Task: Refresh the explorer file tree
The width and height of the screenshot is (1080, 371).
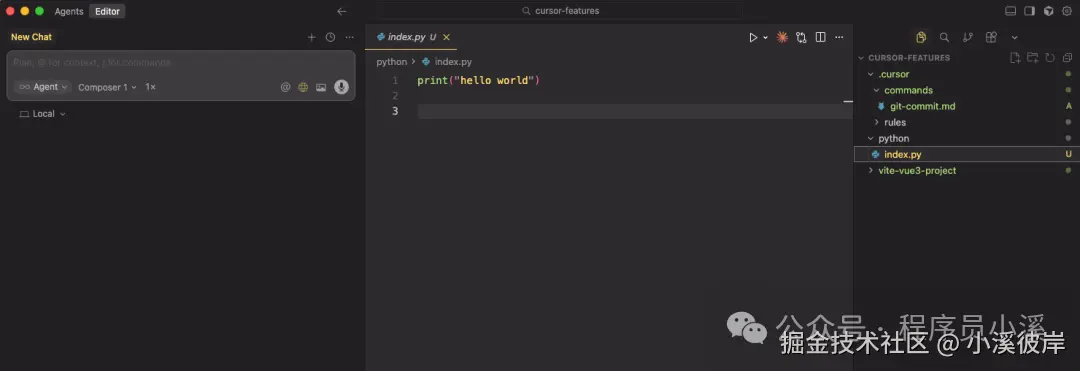Action: pos(1050,58)
